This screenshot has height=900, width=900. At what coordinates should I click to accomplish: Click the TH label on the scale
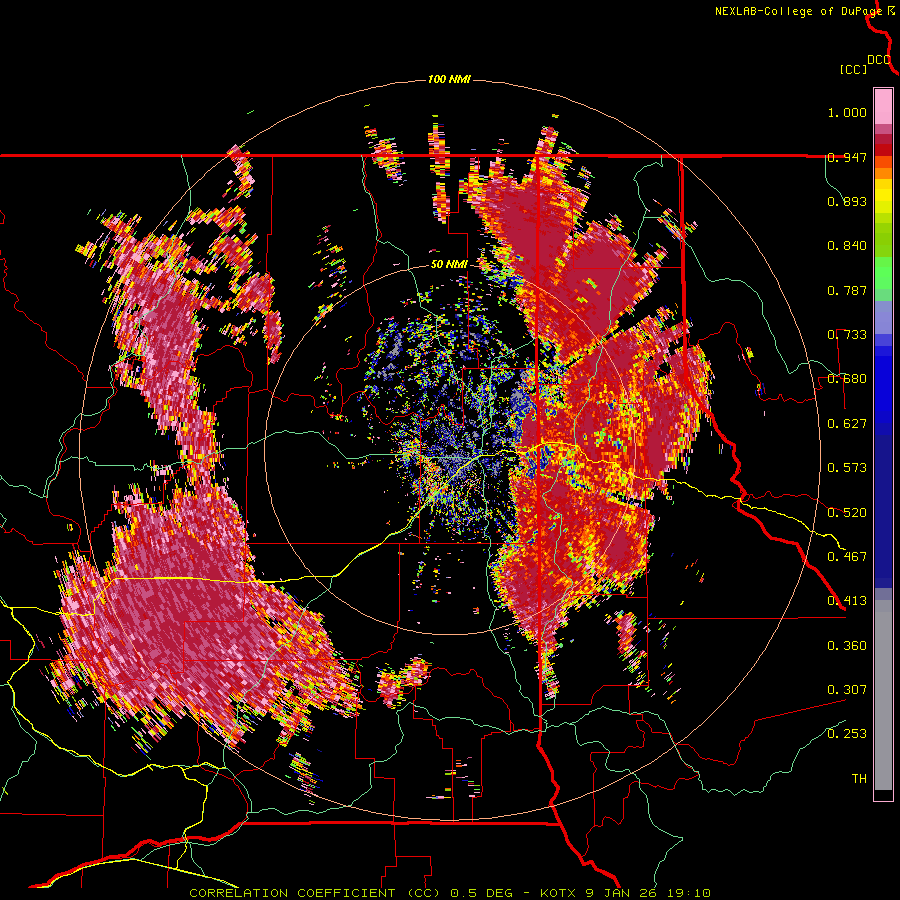[x=859, y=779]
